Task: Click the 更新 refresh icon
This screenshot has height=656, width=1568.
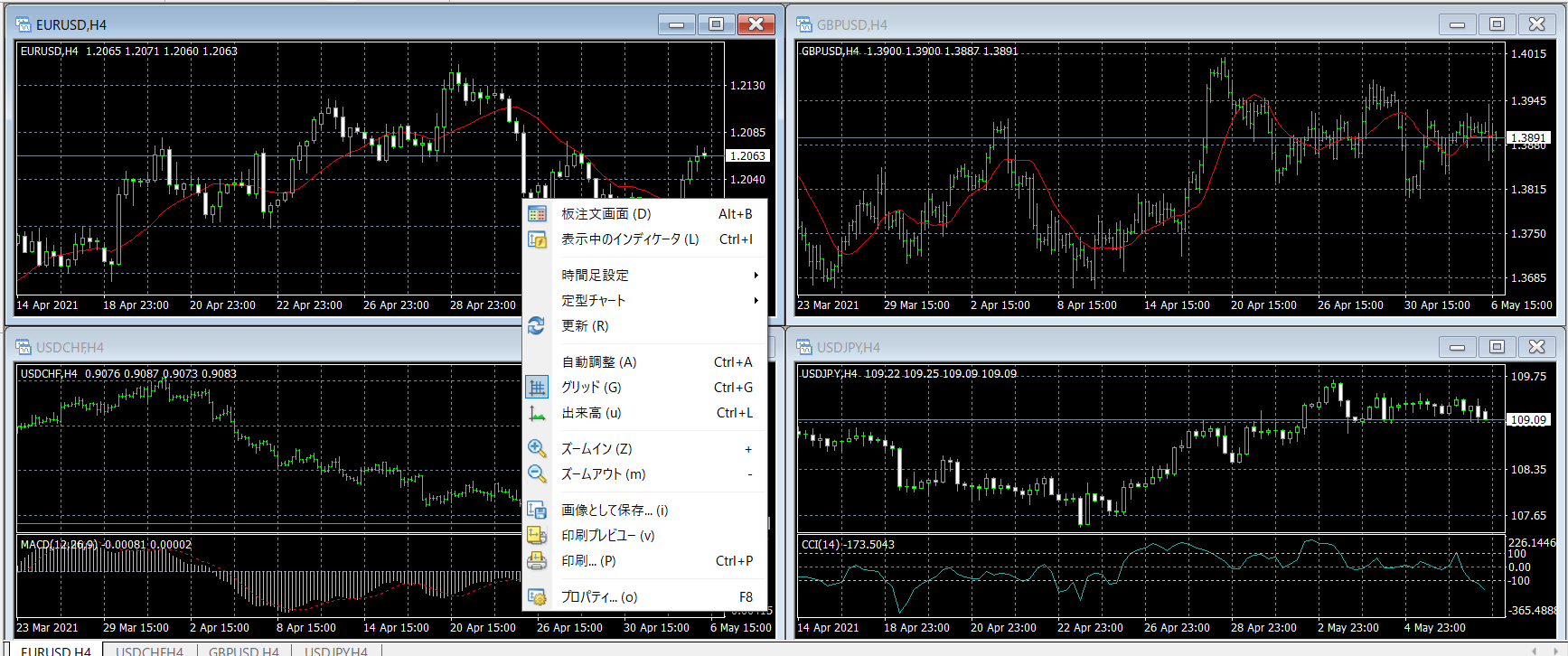Action: point(537,326)
